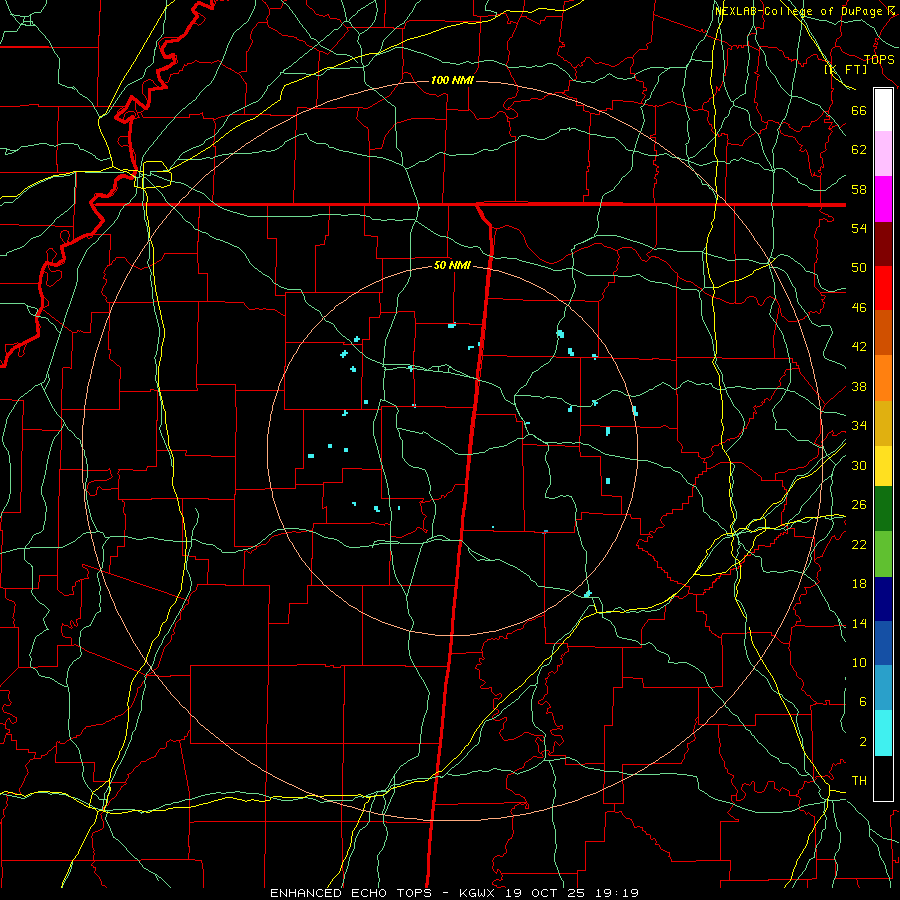The width and height of the screenshot is (900, 900).
Task: Pick the cyan 10 kft legend swatch
Action: point(883,733)
